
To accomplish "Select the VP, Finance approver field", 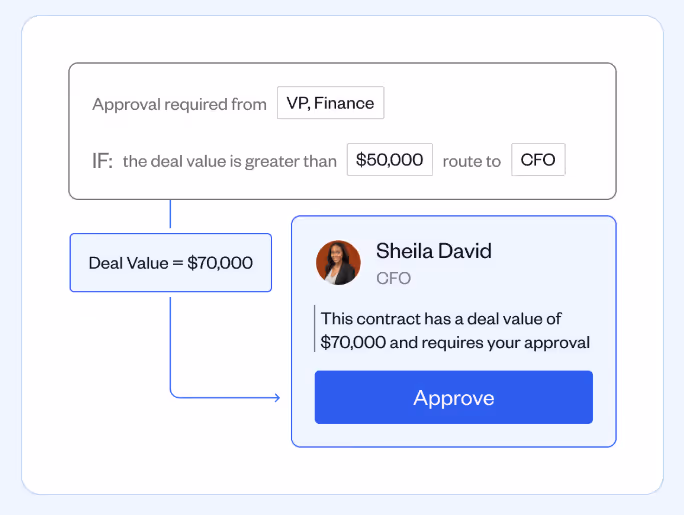I will point(331,103).
